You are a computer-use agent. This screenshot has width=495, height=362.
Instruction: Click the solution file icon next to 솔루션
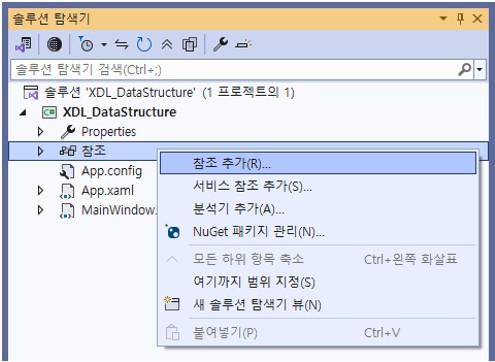pos(31,92)
